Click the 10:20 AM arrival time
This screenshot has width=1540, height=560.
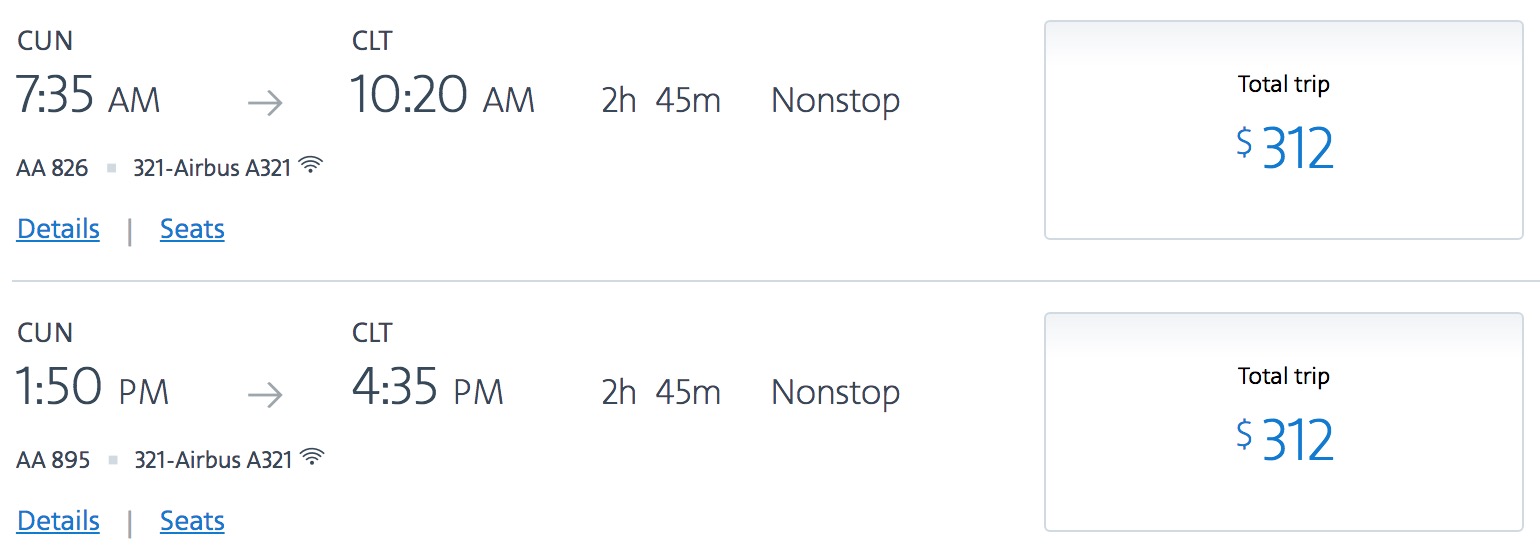click(x=442, y=98)
